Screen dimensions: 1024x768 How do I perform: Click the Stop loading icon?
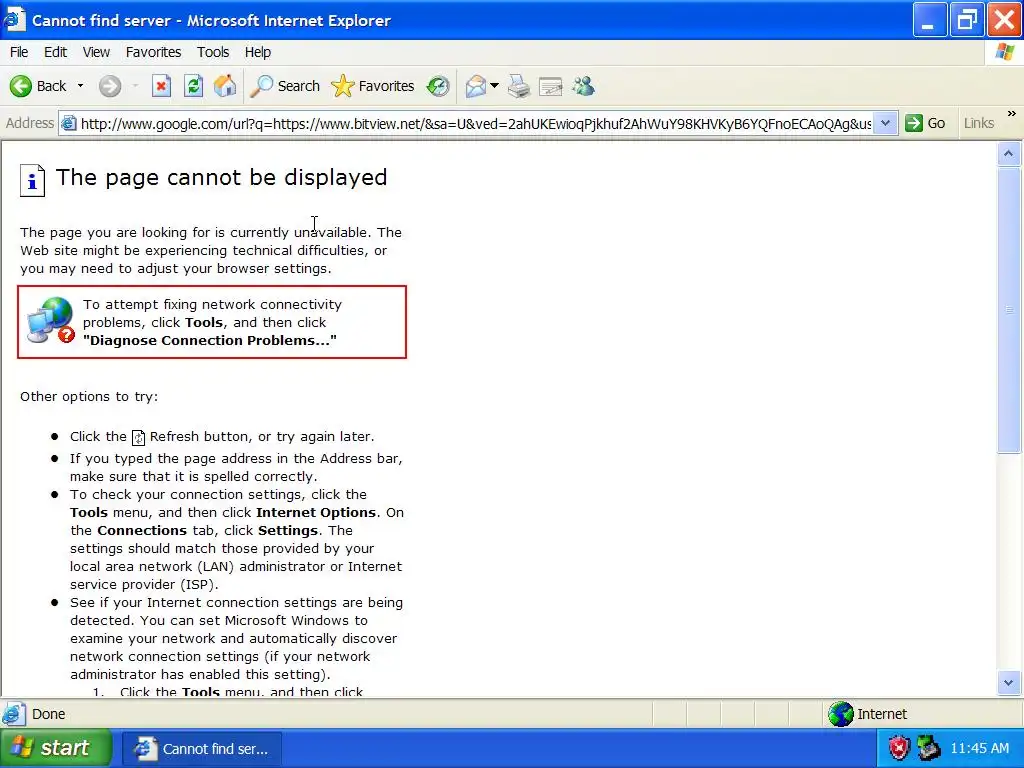[x=161, y=86]
